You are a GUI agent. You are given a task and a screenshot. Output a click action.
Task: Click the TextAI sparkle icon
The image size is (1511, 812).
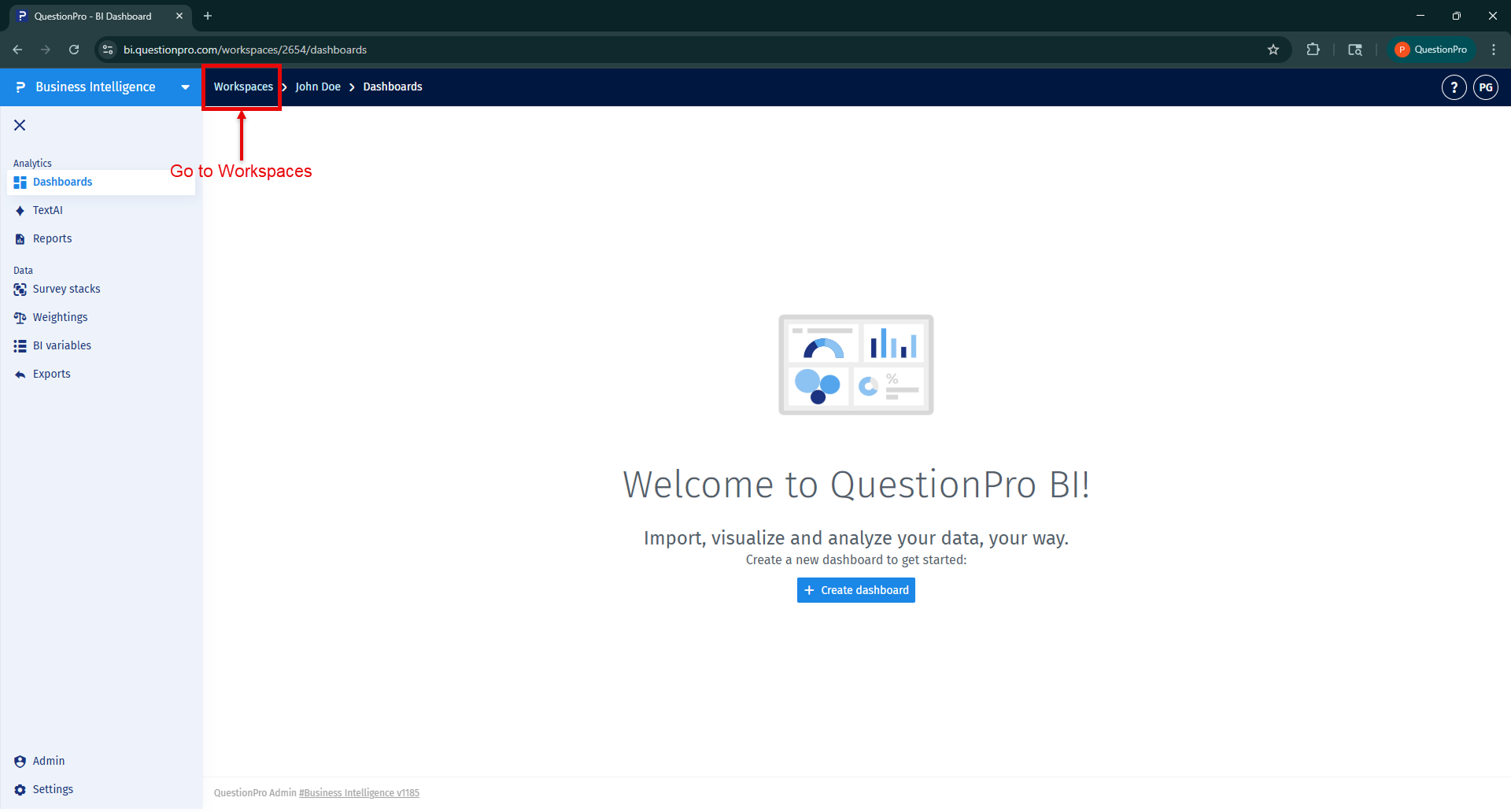20,211
